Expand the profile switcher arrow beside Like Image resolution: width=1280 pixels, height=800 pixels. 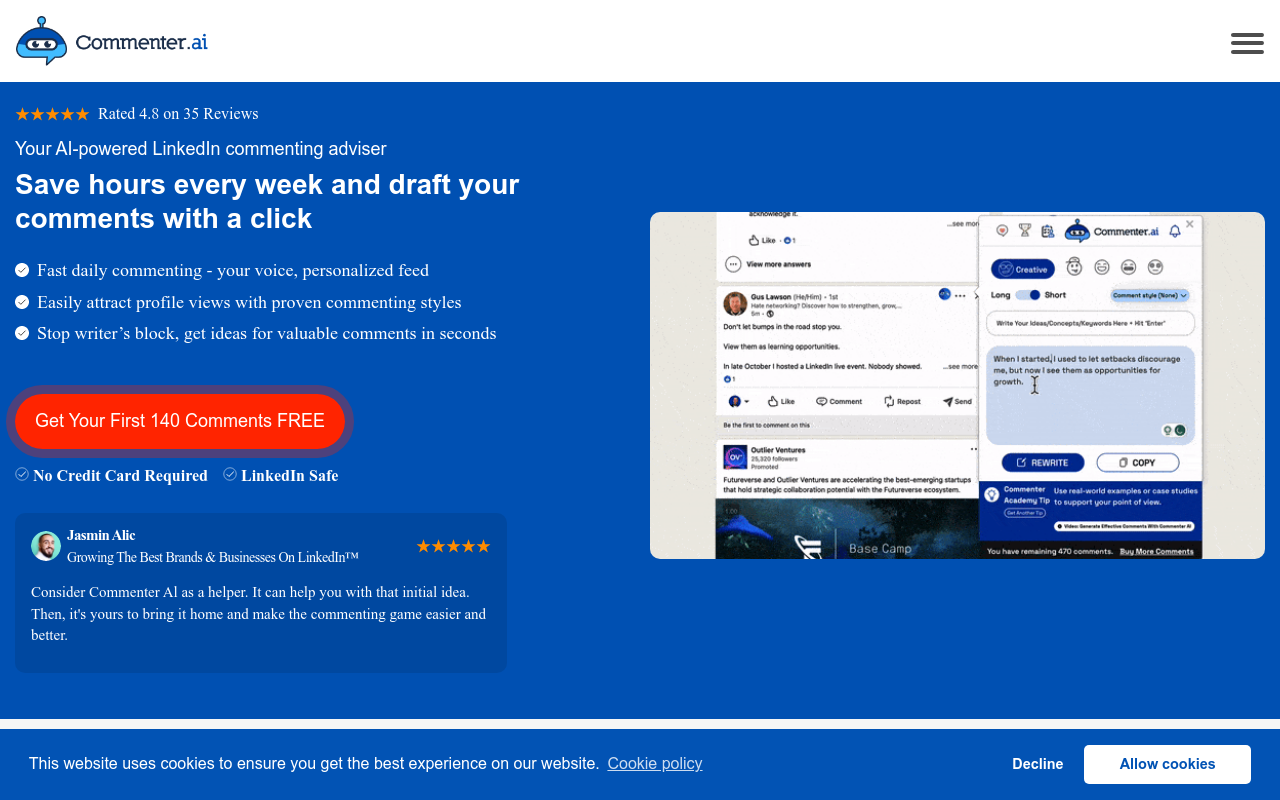point(747,402)
